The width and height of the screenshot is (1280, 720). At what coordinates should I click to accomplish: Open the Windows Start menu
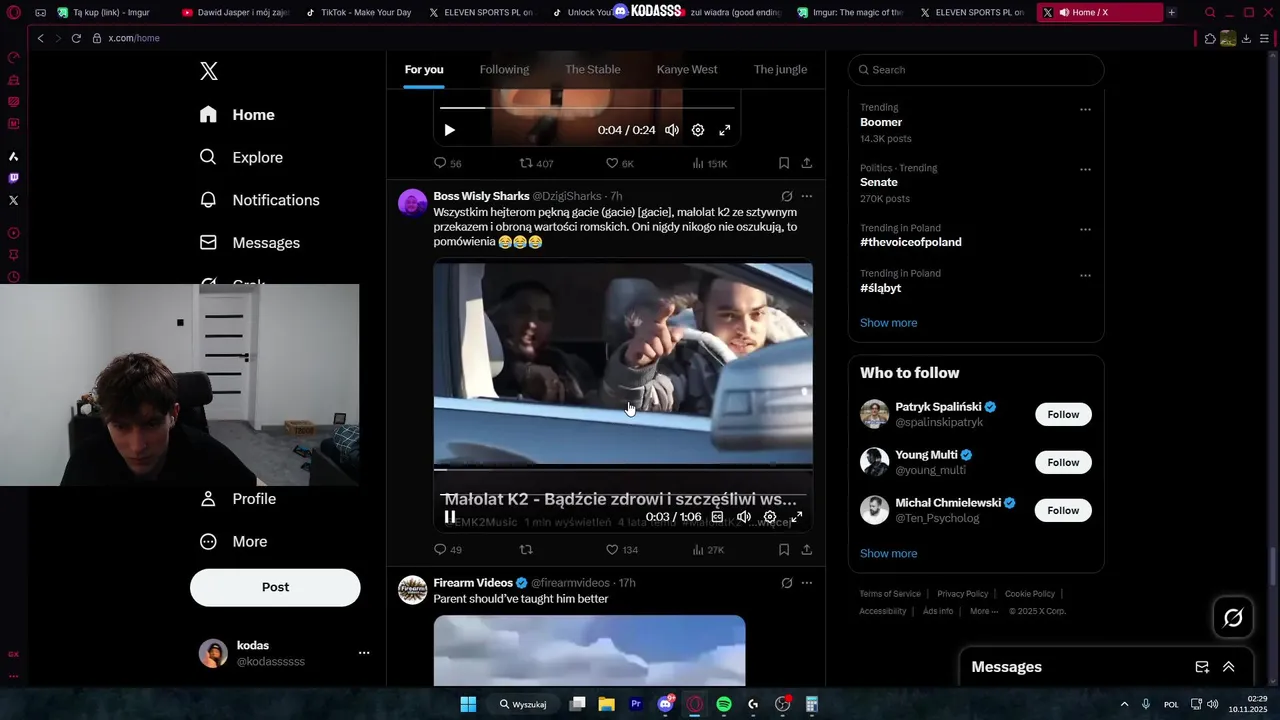click(468, 704)
